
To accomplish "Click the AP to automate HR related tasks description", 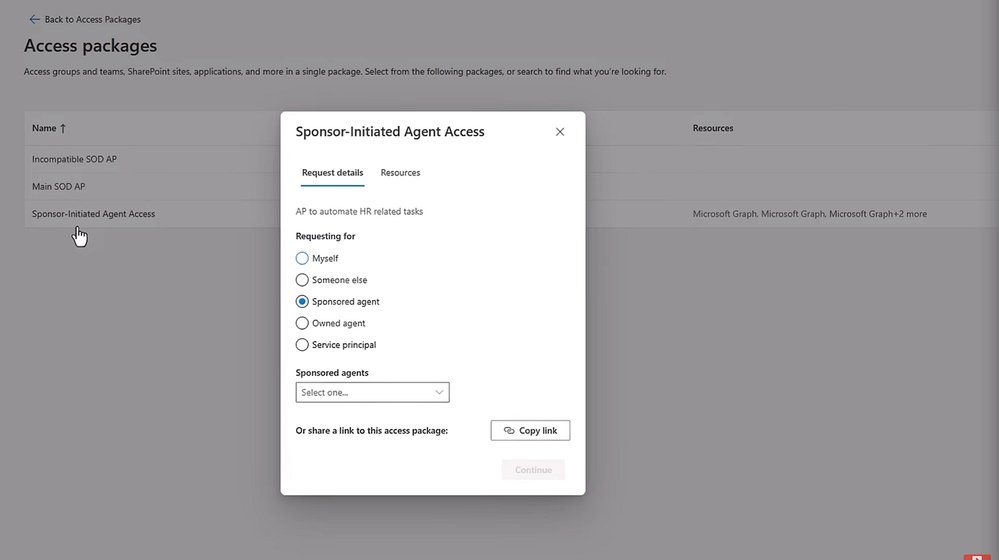I will [359, 212].
